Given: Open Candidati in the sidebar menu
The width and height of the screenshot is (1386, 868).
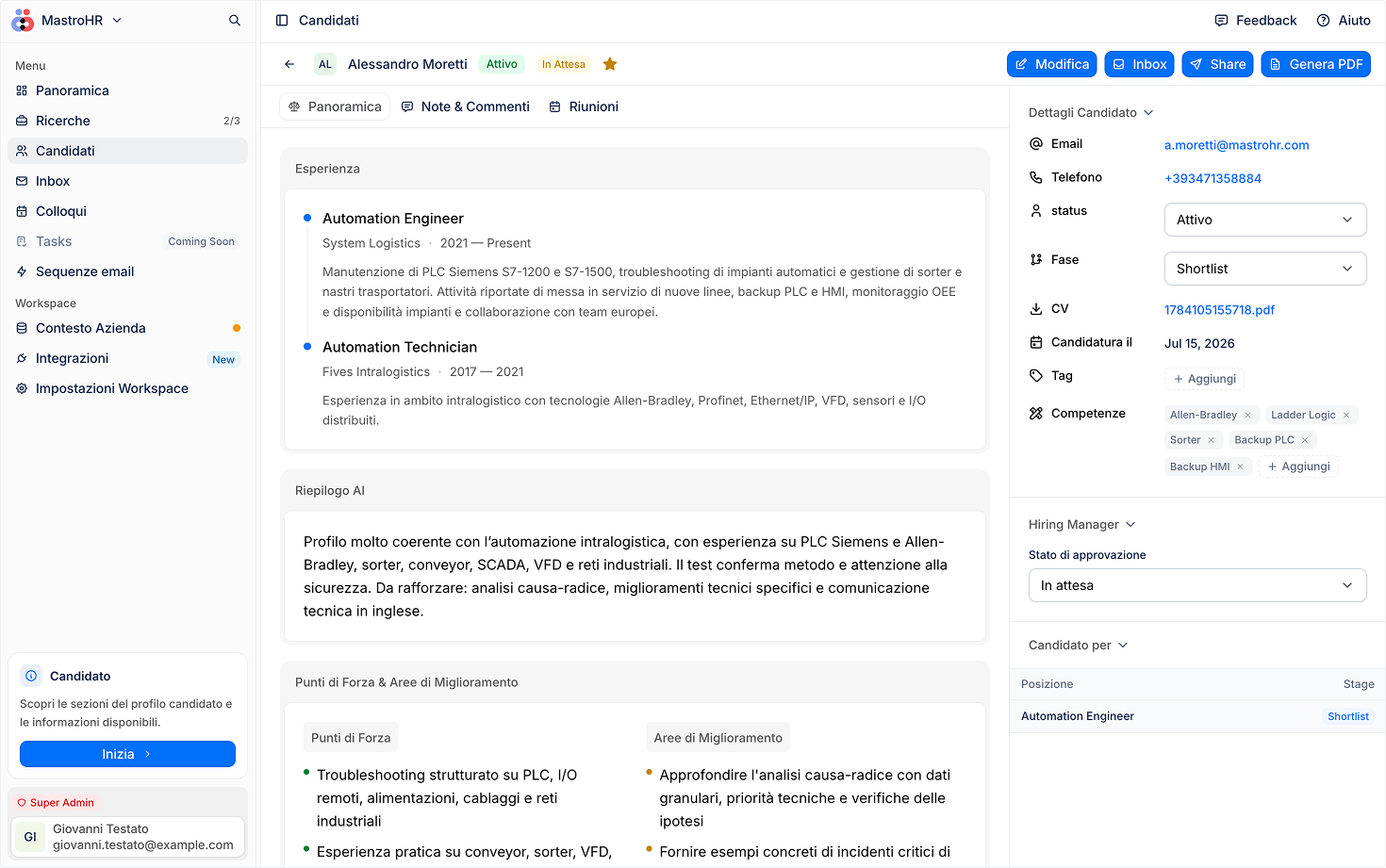Looking at the screenshot, I should (x=127, y=151).
